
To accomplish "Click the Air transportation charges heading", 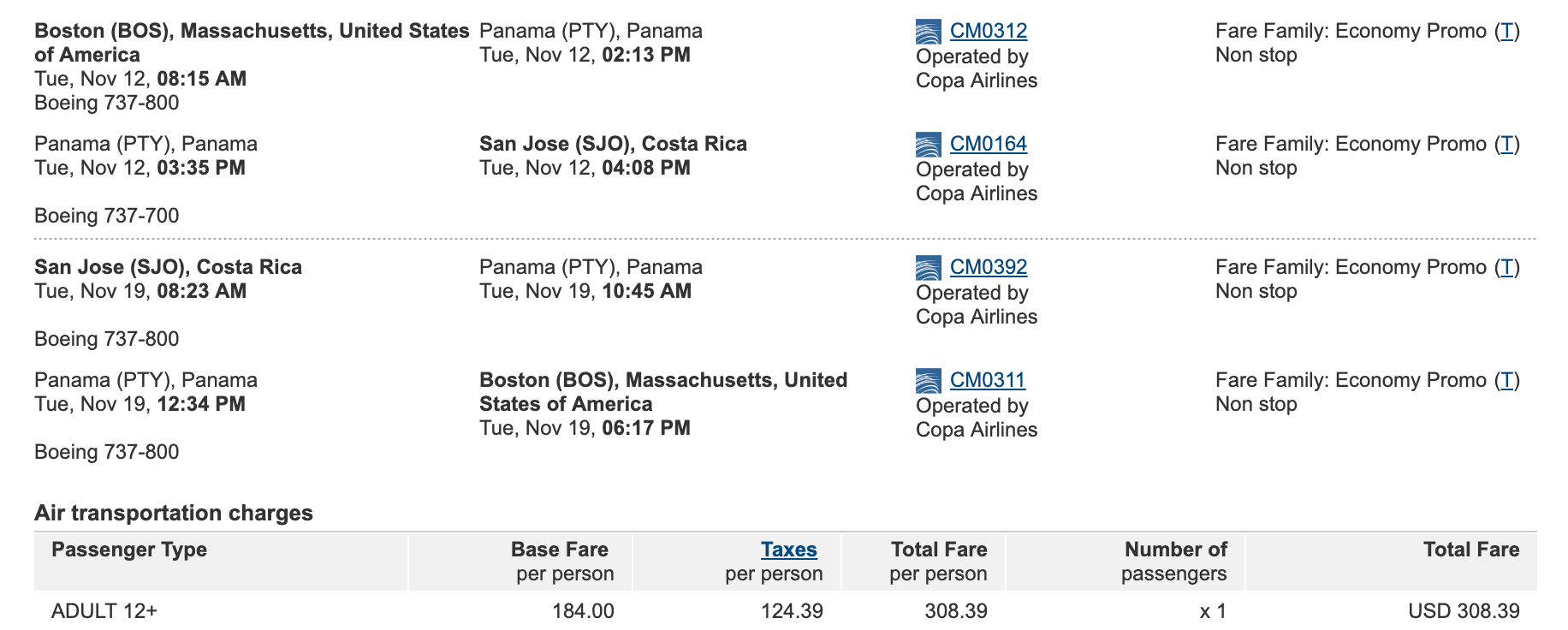I will pos(174,513).
